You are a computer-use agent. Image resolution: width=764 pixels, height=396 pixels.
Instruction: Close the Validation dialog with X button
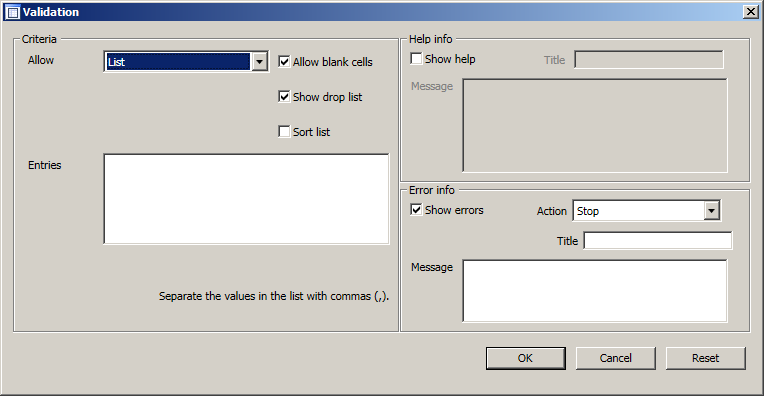click(751, 12)
